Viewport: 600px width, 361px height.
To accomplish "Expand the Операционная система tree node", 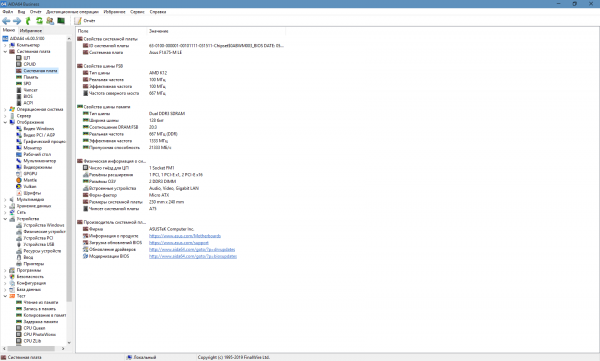I will (x=5, y=109).
